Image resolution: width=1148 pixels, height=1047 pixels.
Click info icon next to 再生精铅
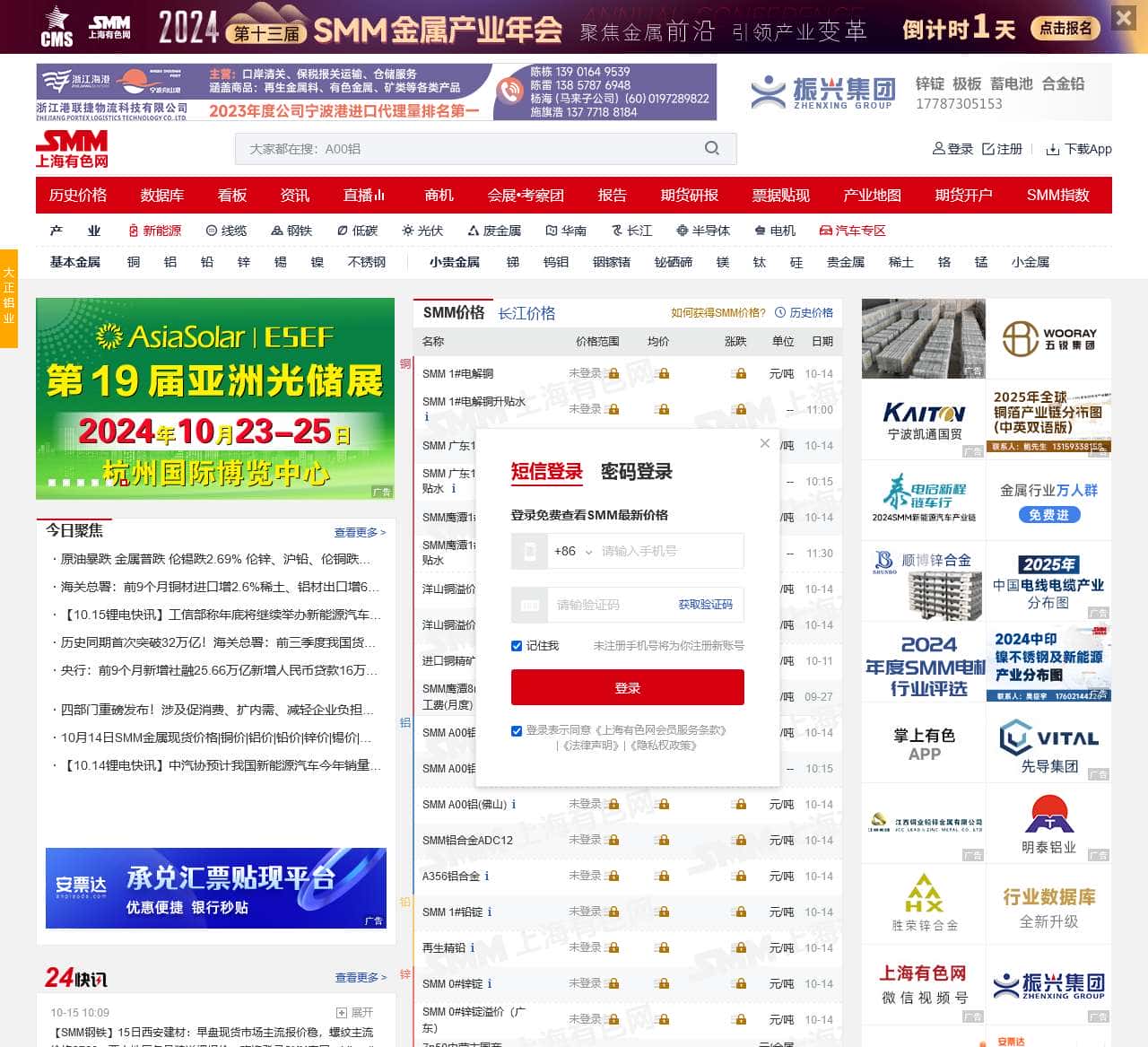(x=473, y=948)
